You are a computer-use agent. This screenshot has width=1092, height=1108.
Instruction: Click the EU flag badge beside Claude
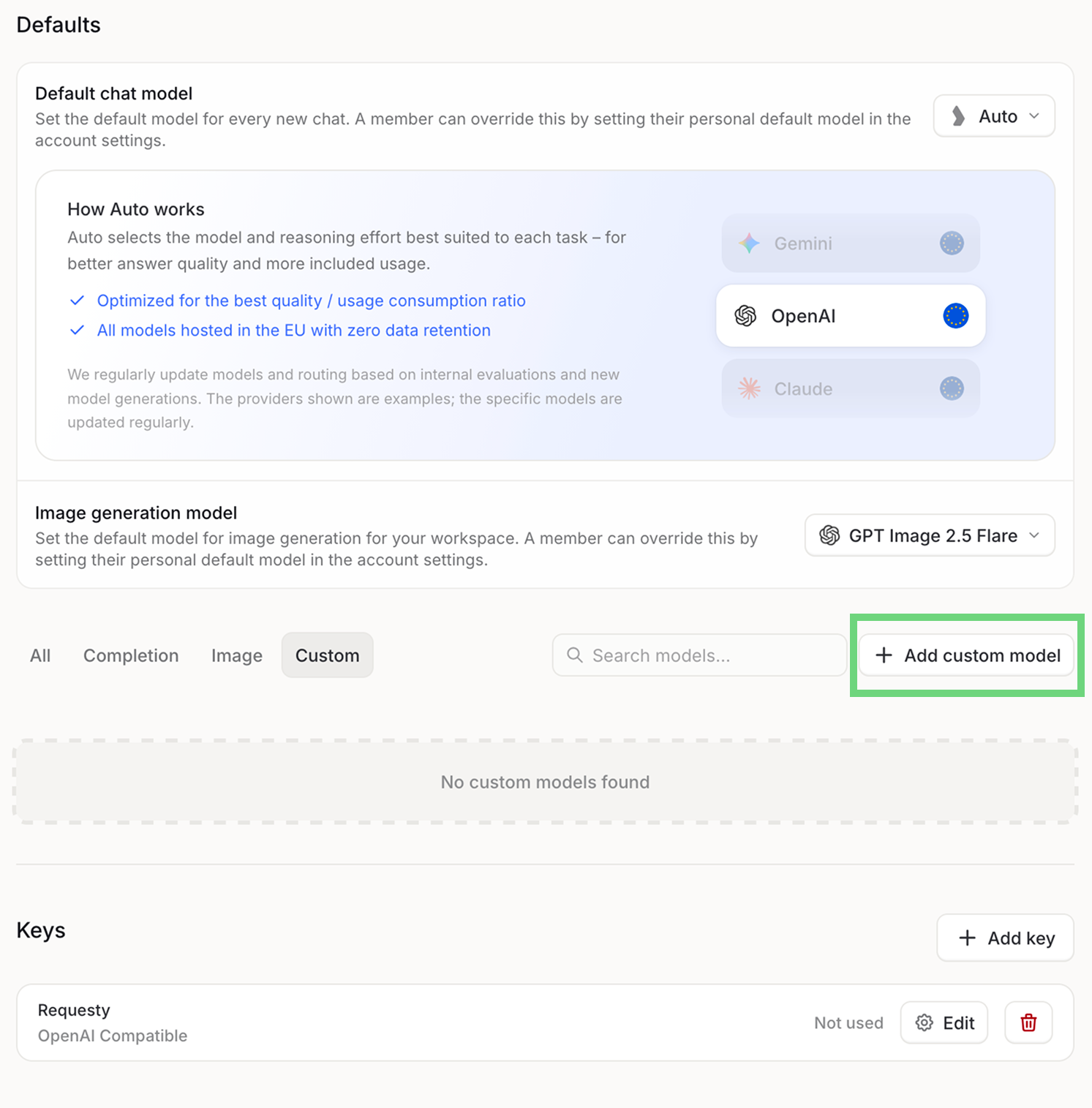[952, 388]
